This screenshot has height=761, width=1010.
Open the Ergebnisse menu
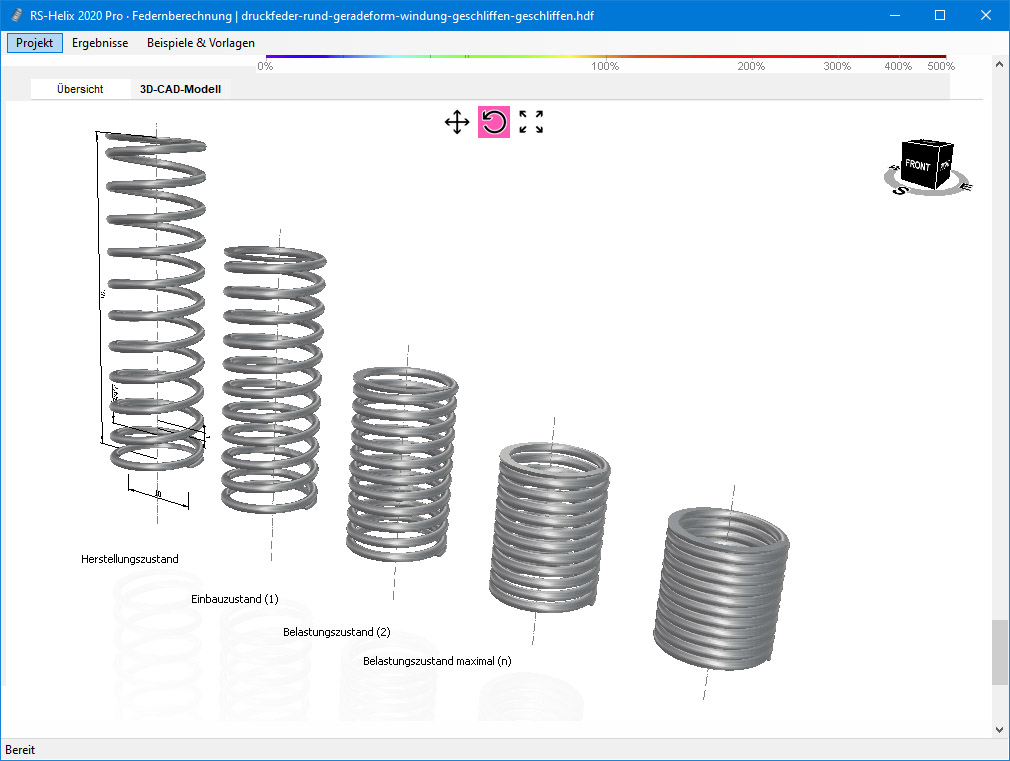[99, 43]
